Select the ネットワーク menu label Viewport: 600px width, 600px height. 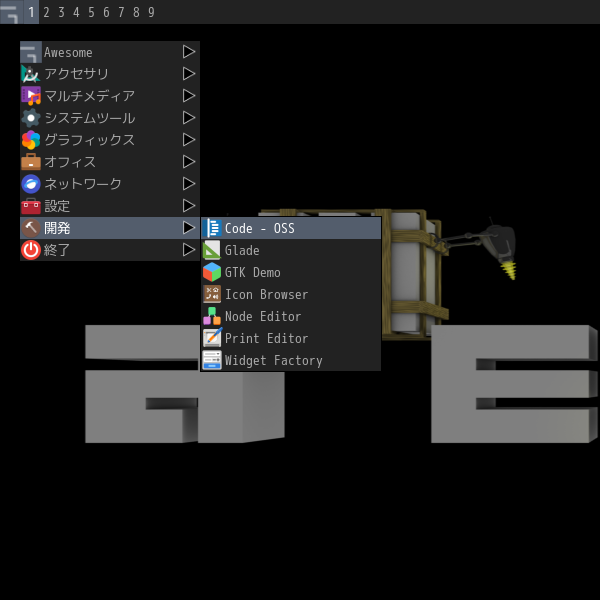click(83, 184)
